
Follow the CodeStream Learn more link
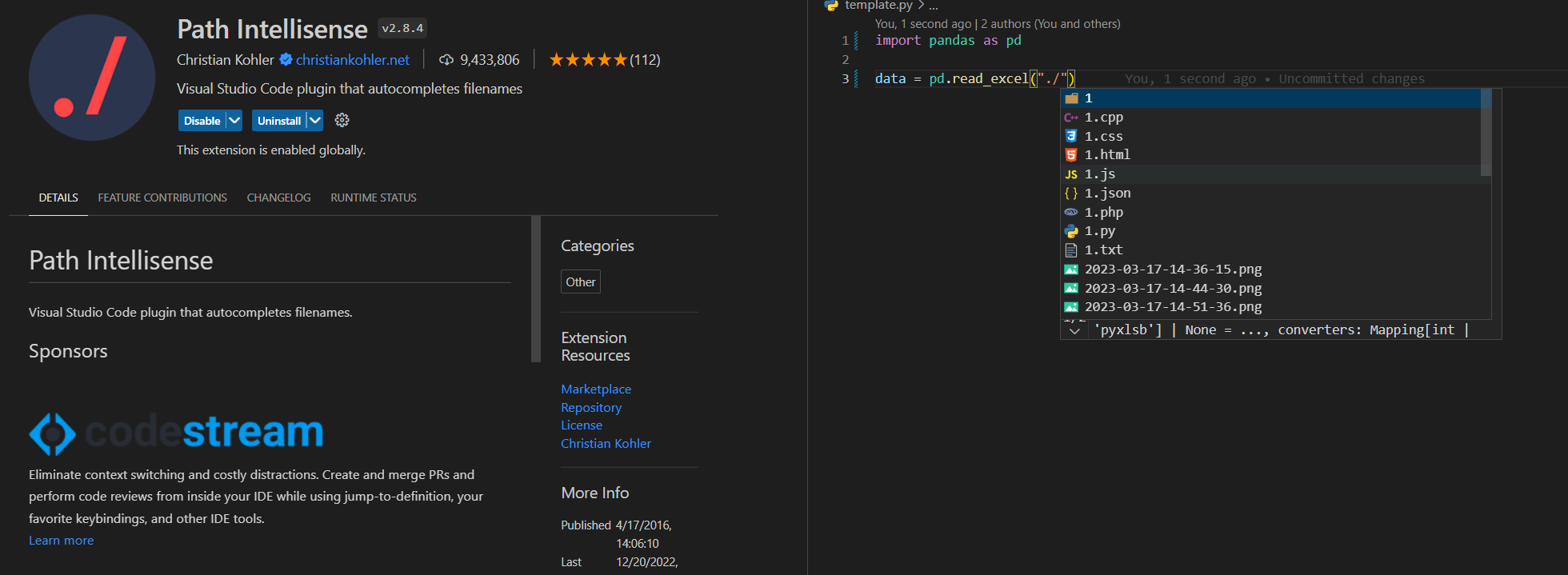click(x=61, y=540)
